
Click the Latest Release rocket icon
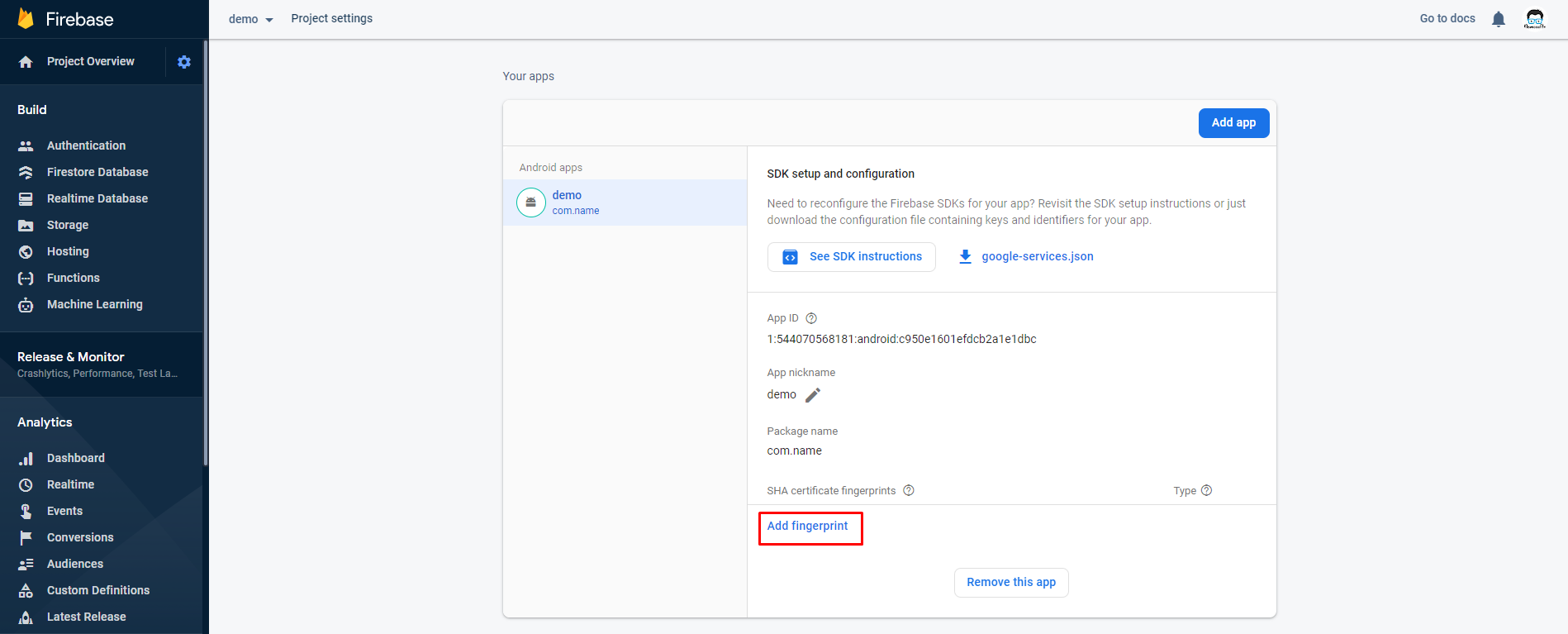click(x=26, y=617)
